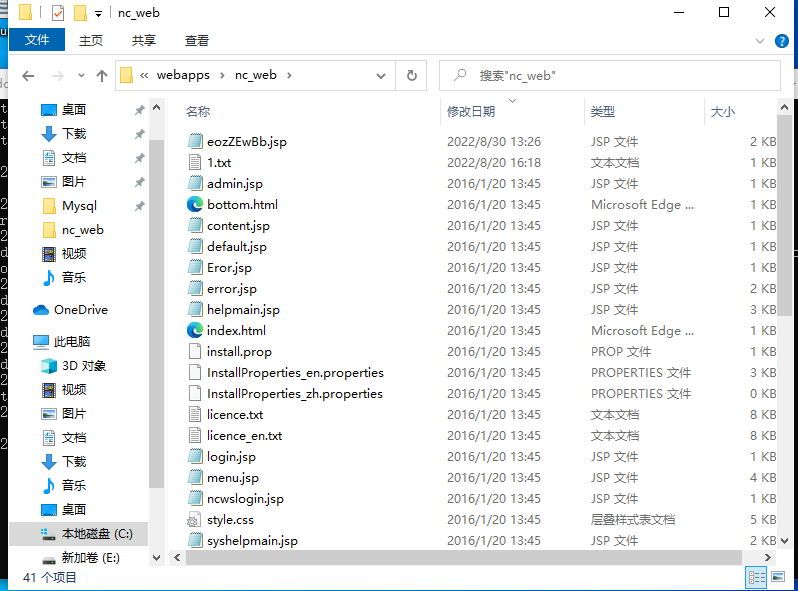Open the address bar history dropdown
Screen dimensions: 798x591
click(381, 76)
